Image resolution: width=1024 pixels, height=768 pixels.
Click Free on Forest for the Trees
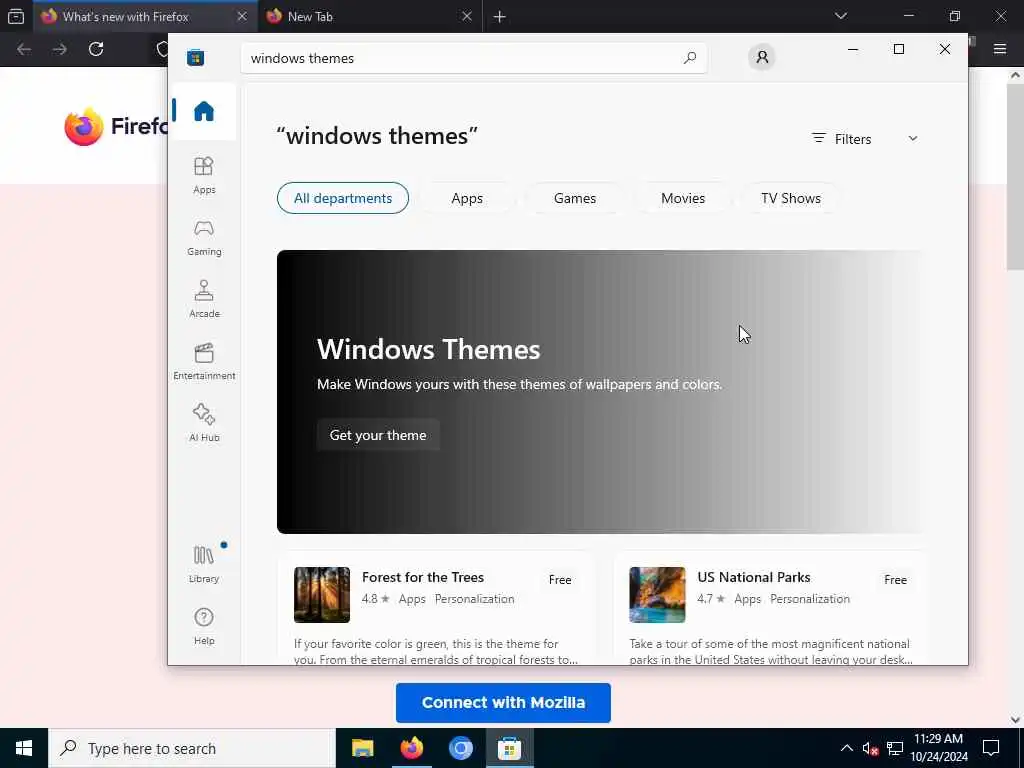(560, 580)
